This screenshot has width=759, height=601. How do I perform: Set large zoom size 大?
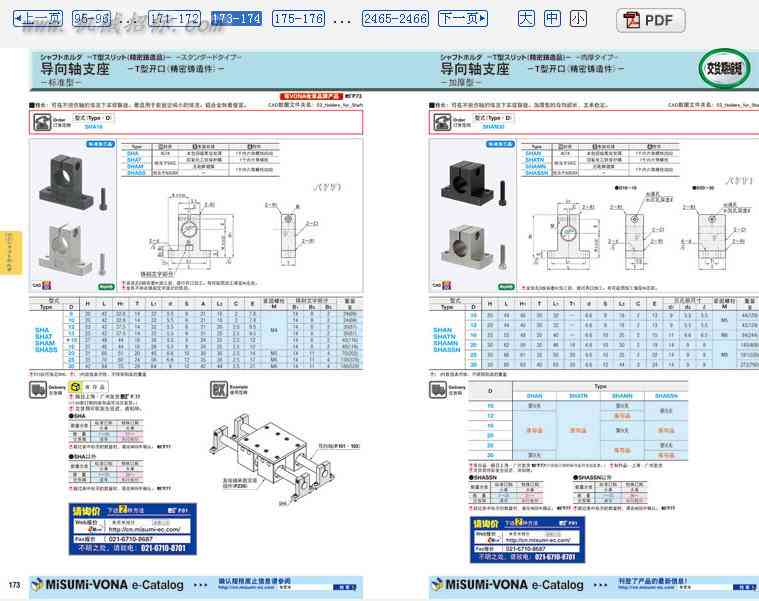coord(526,18)
